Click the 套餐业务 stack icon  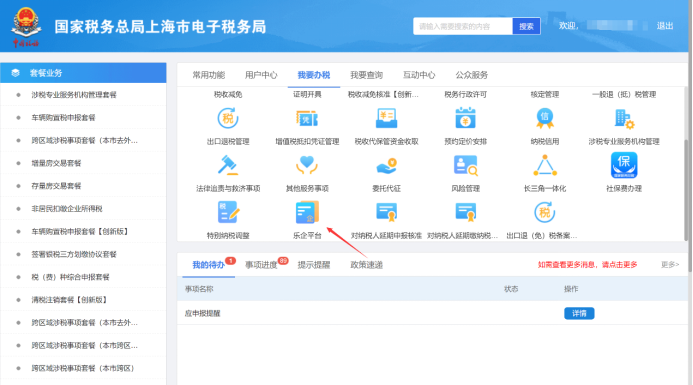click(15, 73)
